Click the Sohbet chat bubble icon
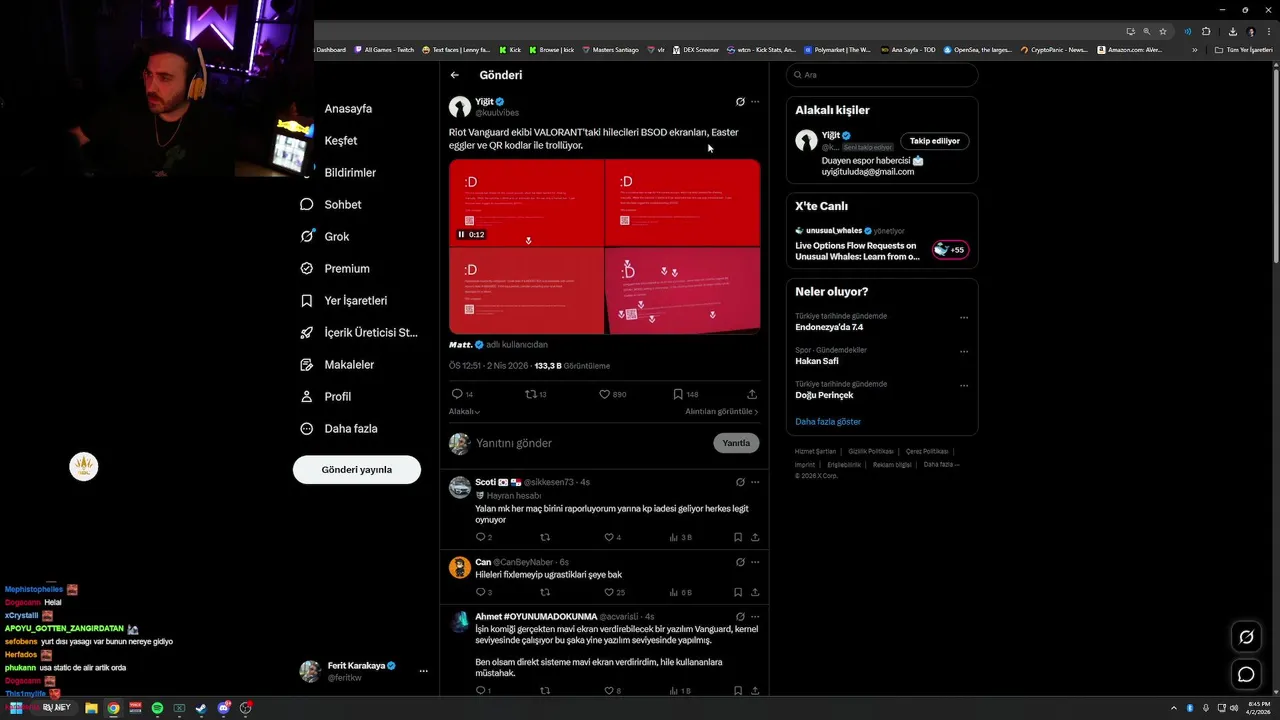The image size is (1280, 720). [x=307, y=204]
